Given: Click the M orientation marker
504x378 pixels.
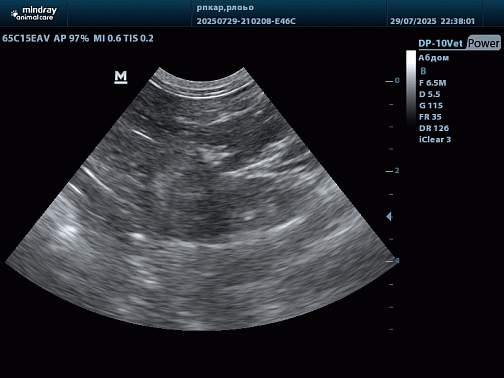Looking at the screenshot, I should [121, 77].
